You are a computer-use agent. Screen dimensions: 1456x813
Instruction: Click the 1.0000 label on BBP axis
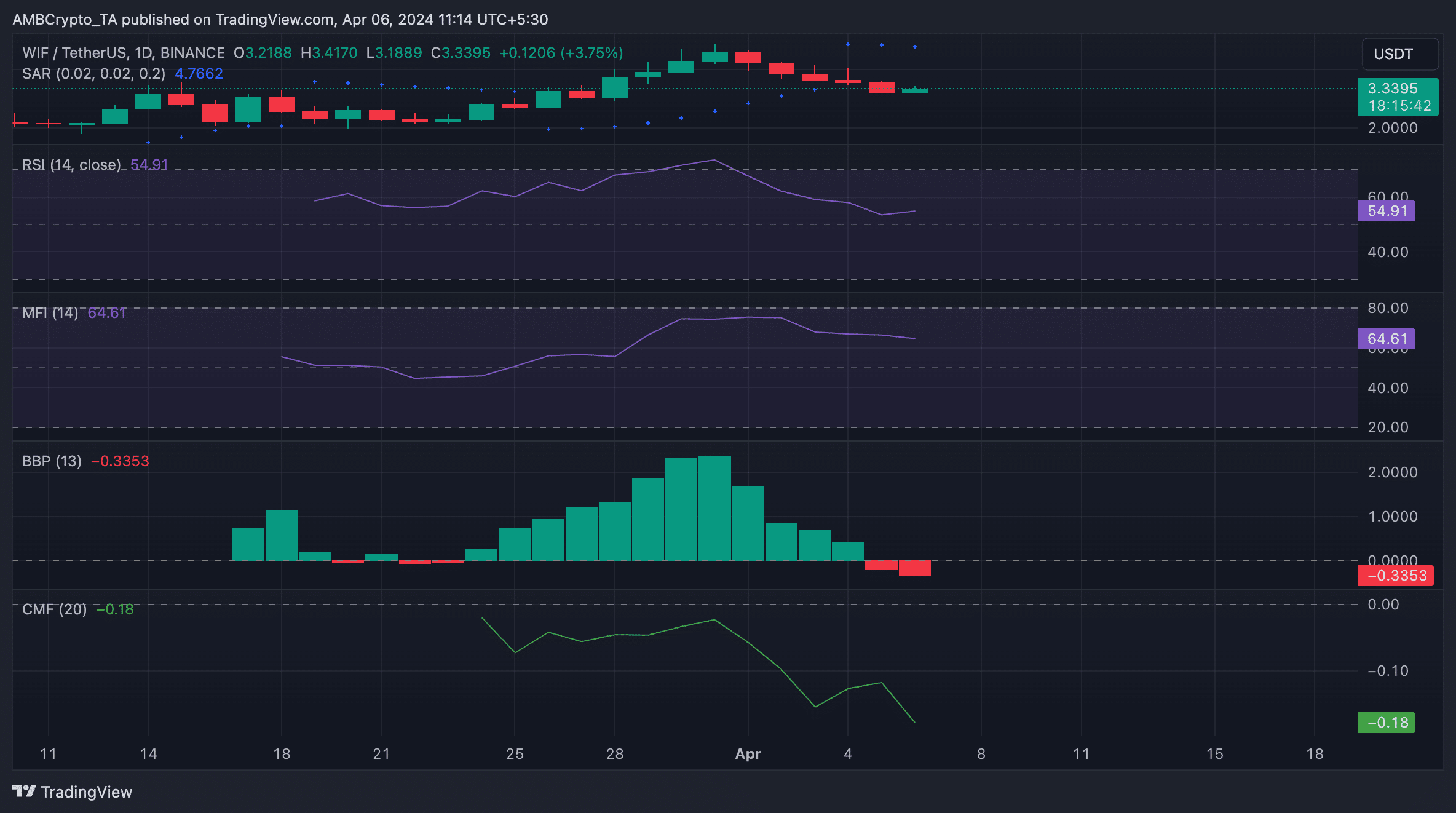(x=1393, y=517)
